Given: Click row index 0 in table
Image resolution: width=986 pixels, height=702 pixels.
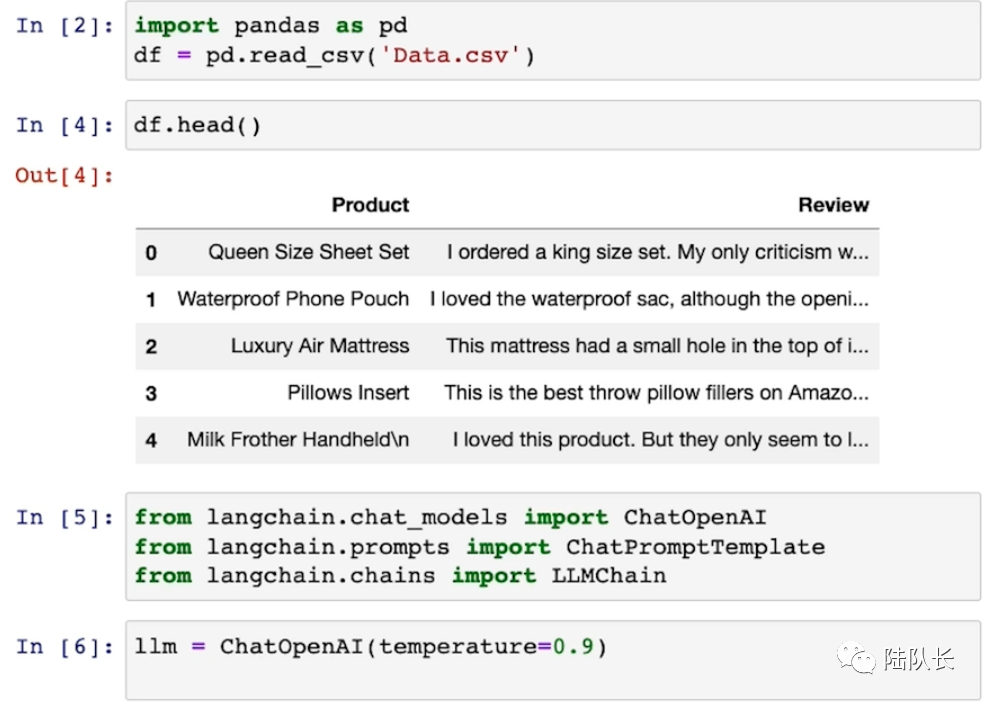Looking at the screenshot, I should (151, 253).
